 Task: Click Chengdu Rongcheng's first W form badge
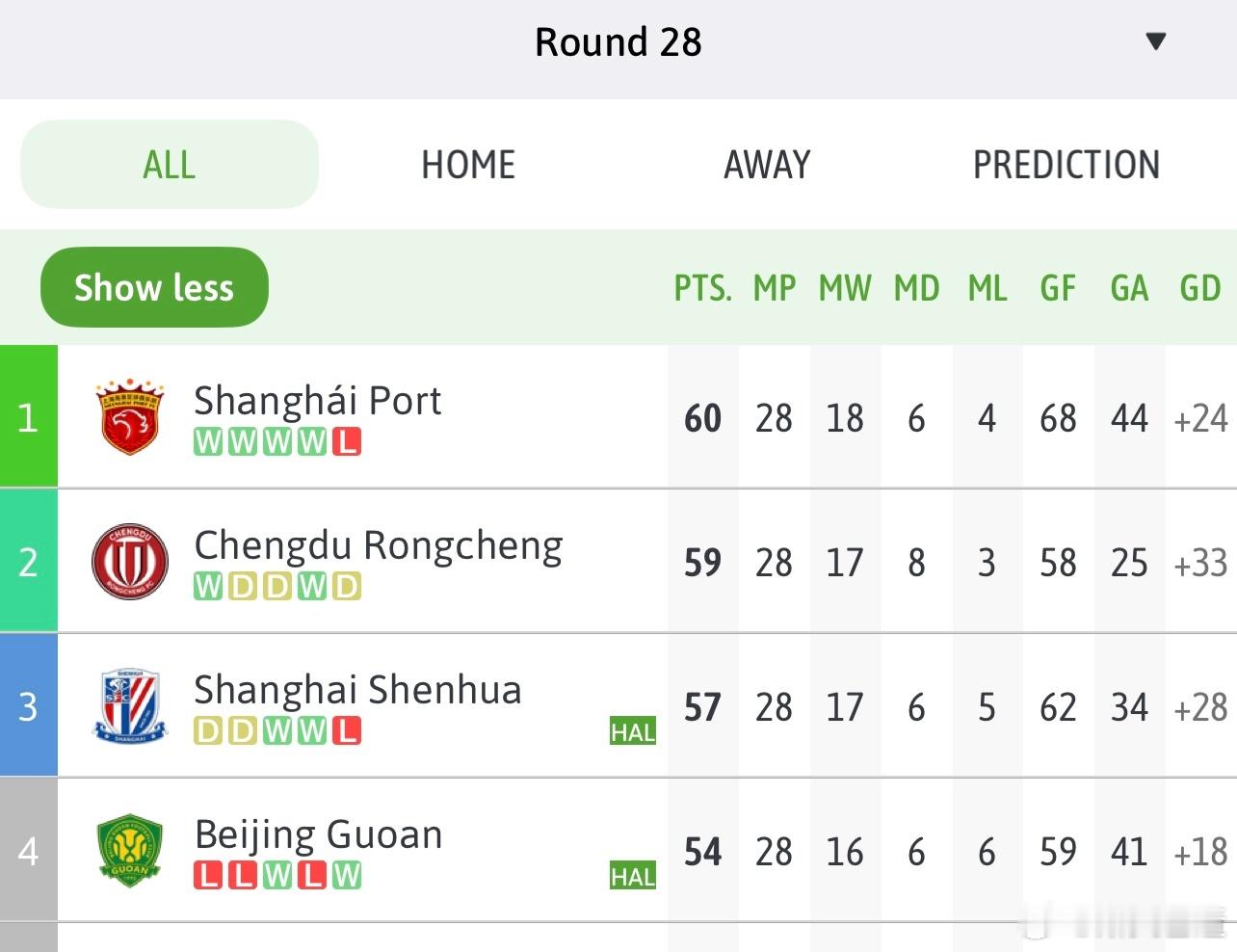coord(208,587)
